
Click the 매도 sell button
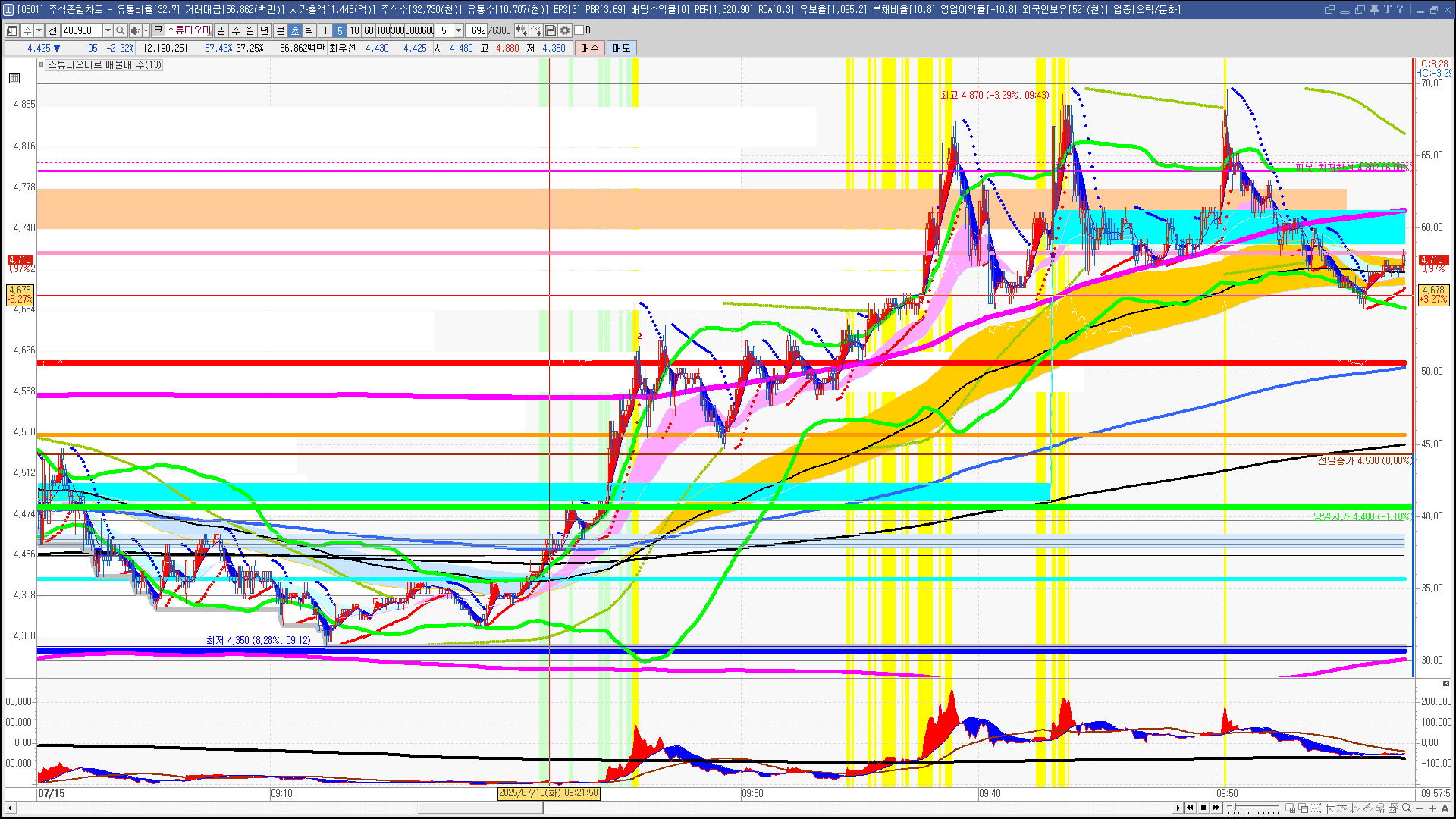[x=621, y=48]
